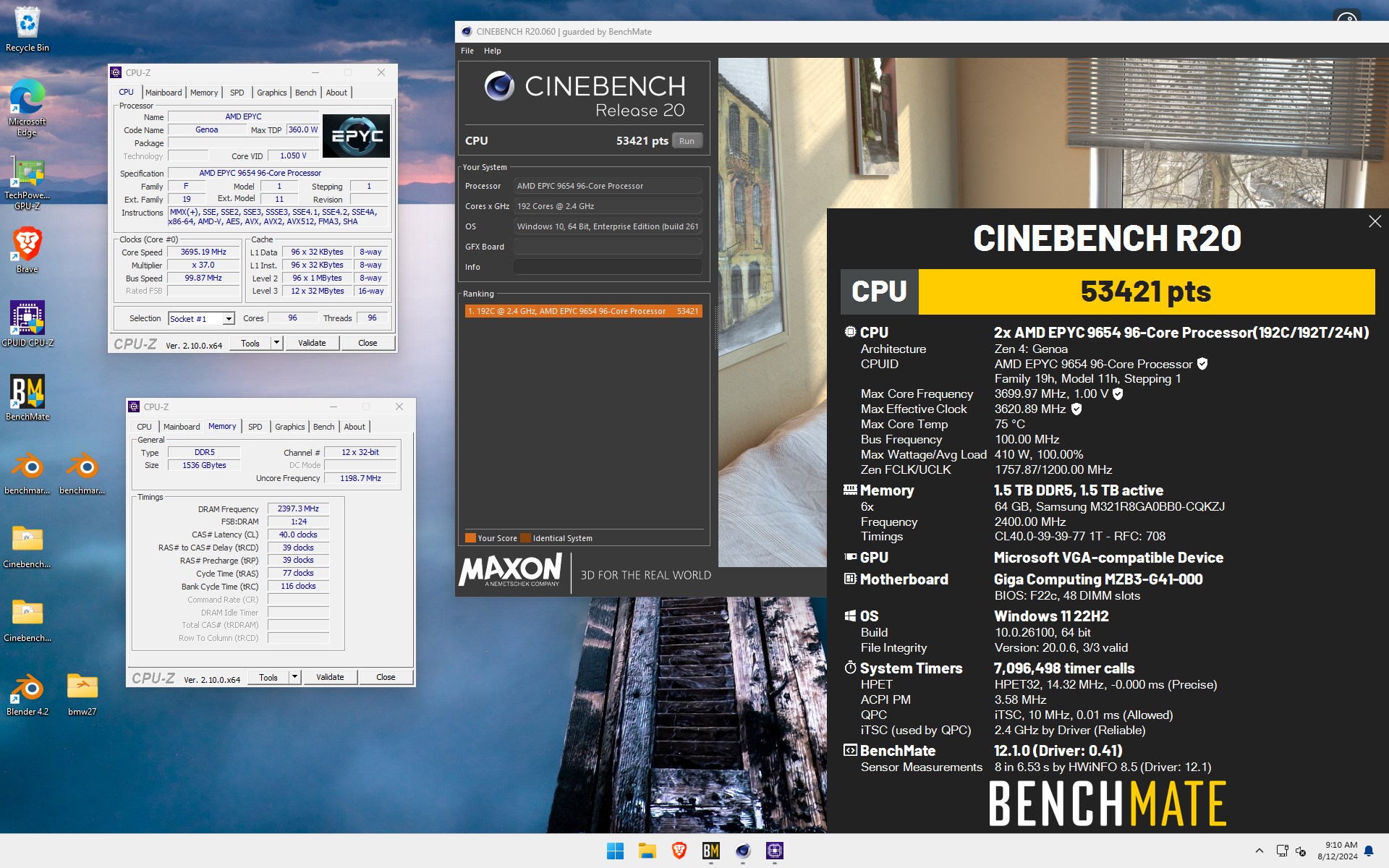Click Tools button in top CPU-Z window
This screenshot has width=1389, height=868.
click(x=250, y=343)
